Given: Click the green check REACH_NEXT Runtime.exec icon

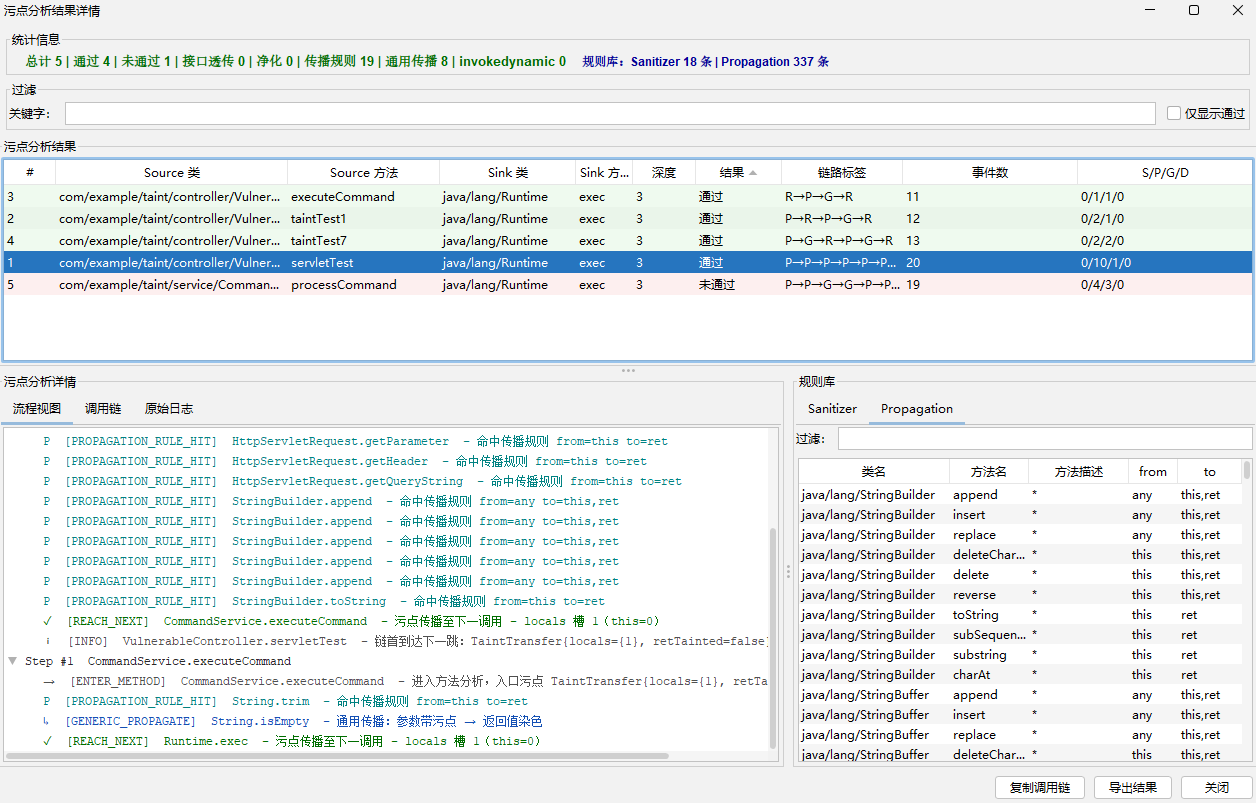Looking at the screenshot, I should (47, 741).
